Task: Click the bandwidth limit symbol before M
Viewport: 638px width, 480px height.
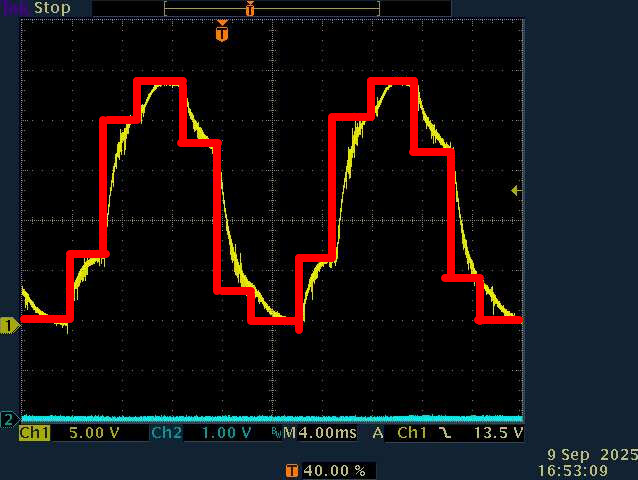Action: (275, 434)
